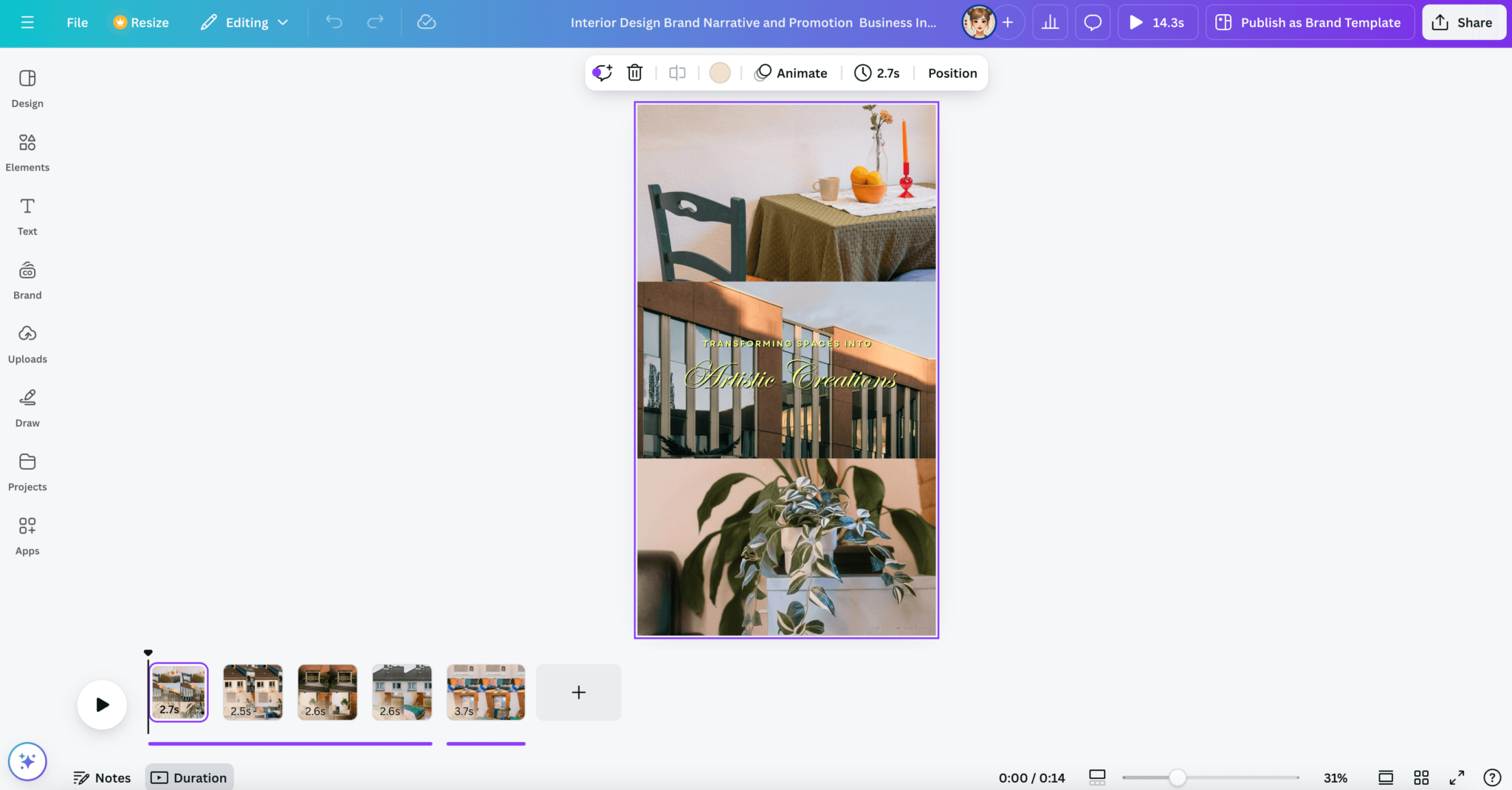The image size is (1512, 790).
Task: Play the timeline with the round play button
Action: [102, 704]
